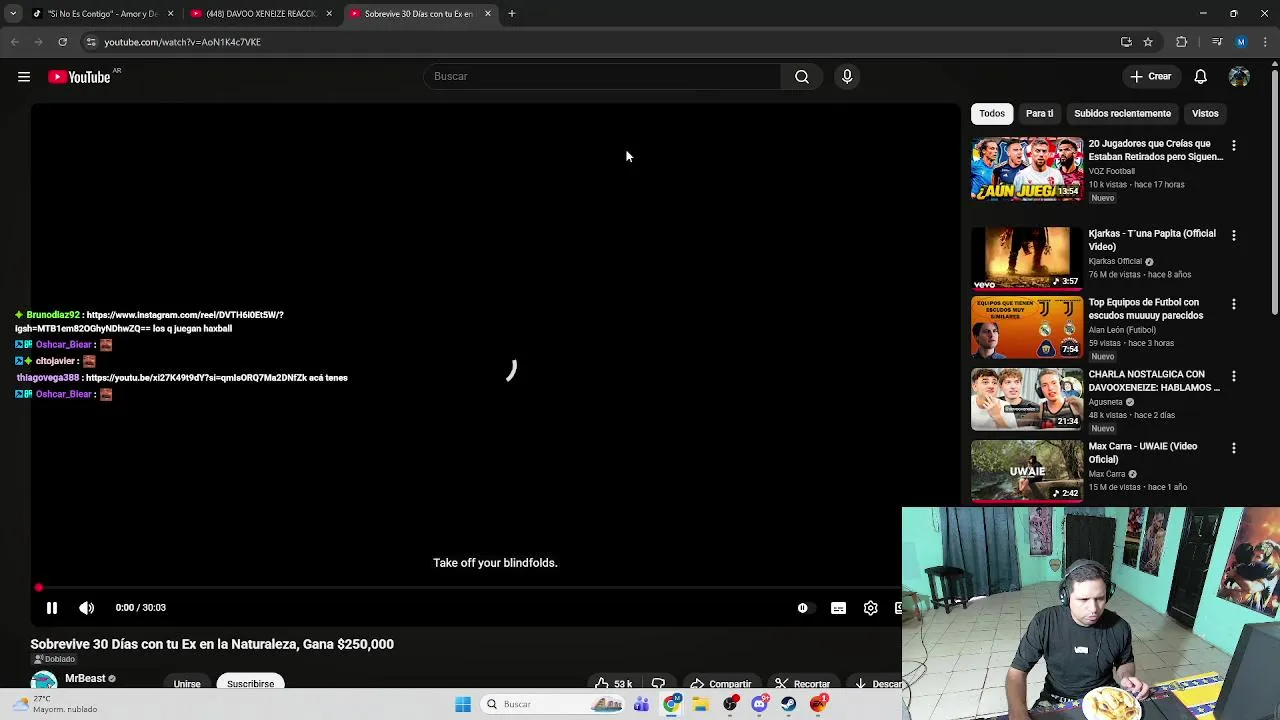Open player settings gear
The width and height of the screenshot is (1280, 720).
871,608
